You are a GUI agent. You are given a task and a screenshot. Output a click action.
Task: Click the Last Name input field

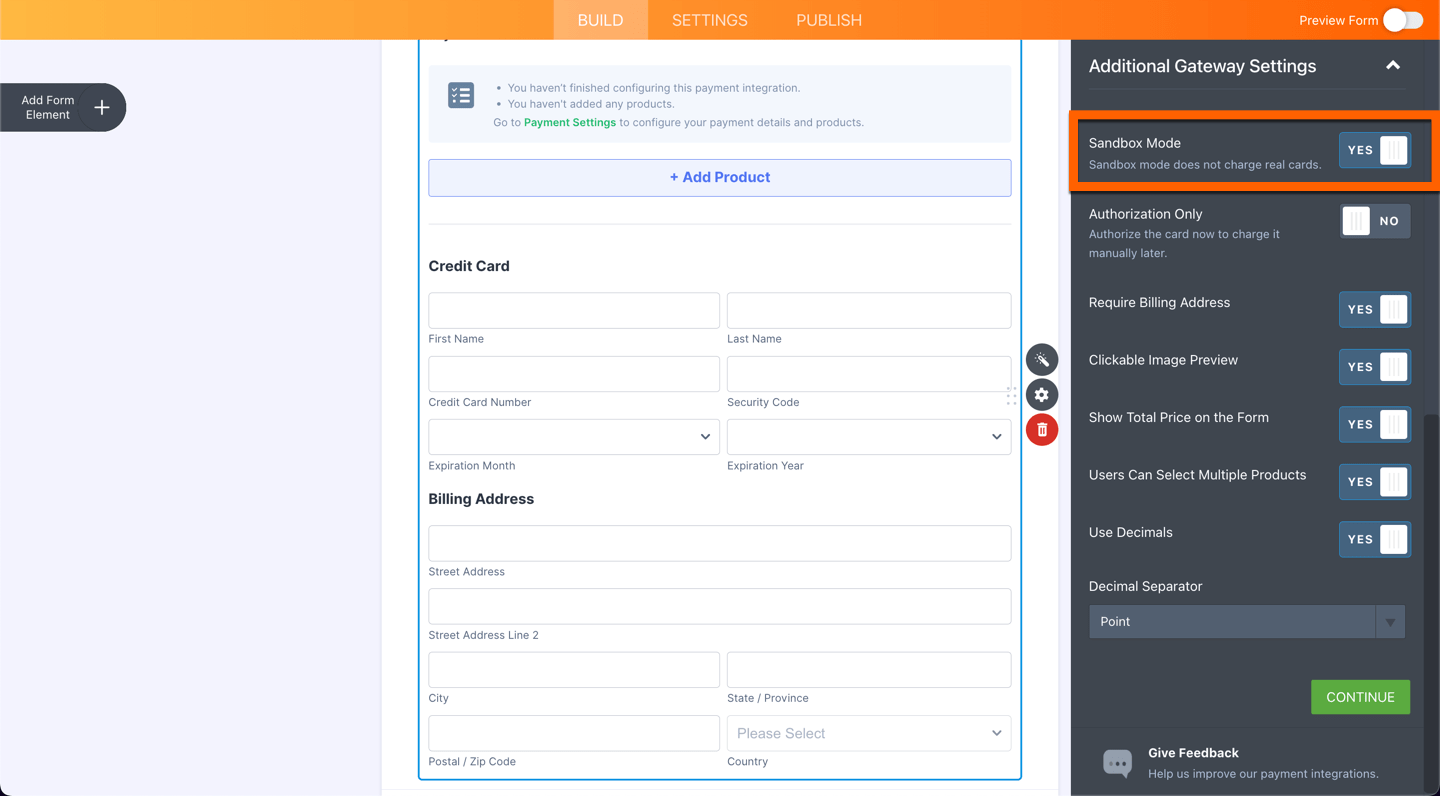869,310
